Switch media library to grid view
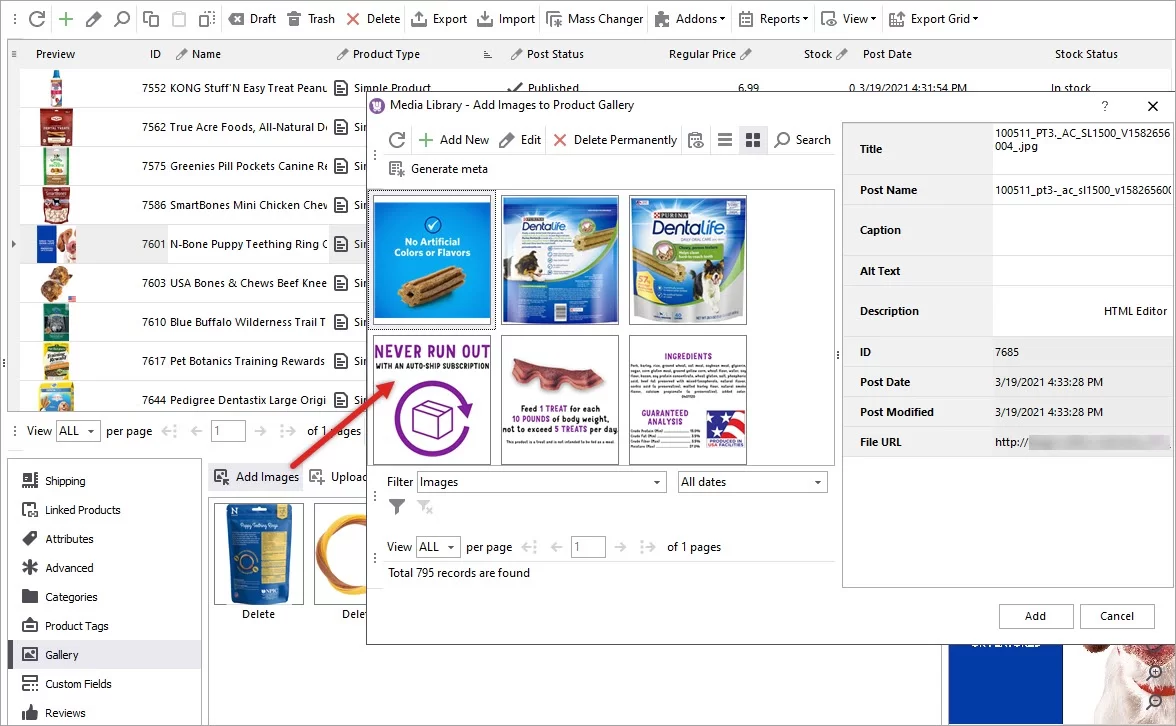Viewport: 1176px width, 726px height. coord(752,140)
